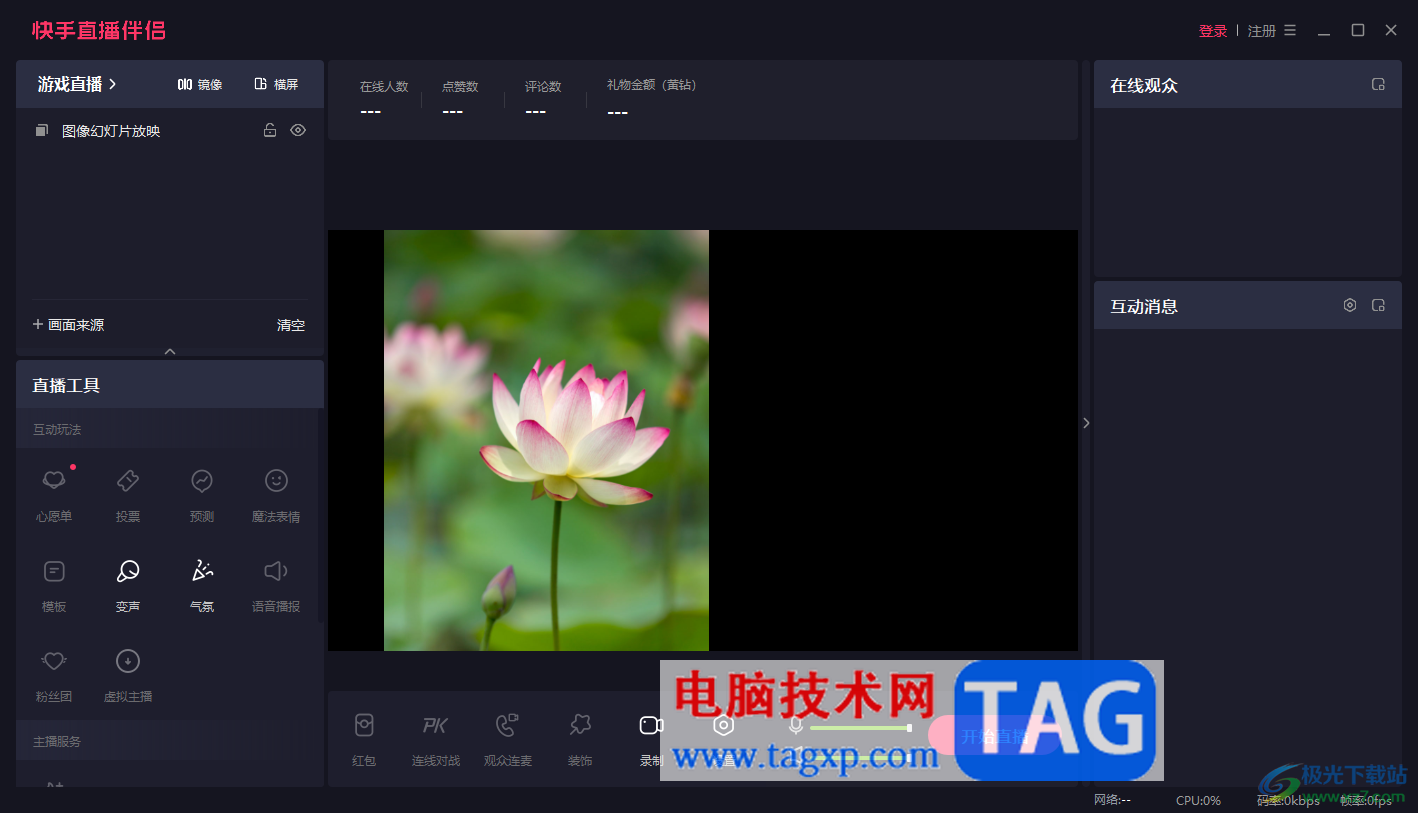This screenshot has width=1418, height=813.
Task: Click 登录 to log in
Action: (x=1213, y=31)
